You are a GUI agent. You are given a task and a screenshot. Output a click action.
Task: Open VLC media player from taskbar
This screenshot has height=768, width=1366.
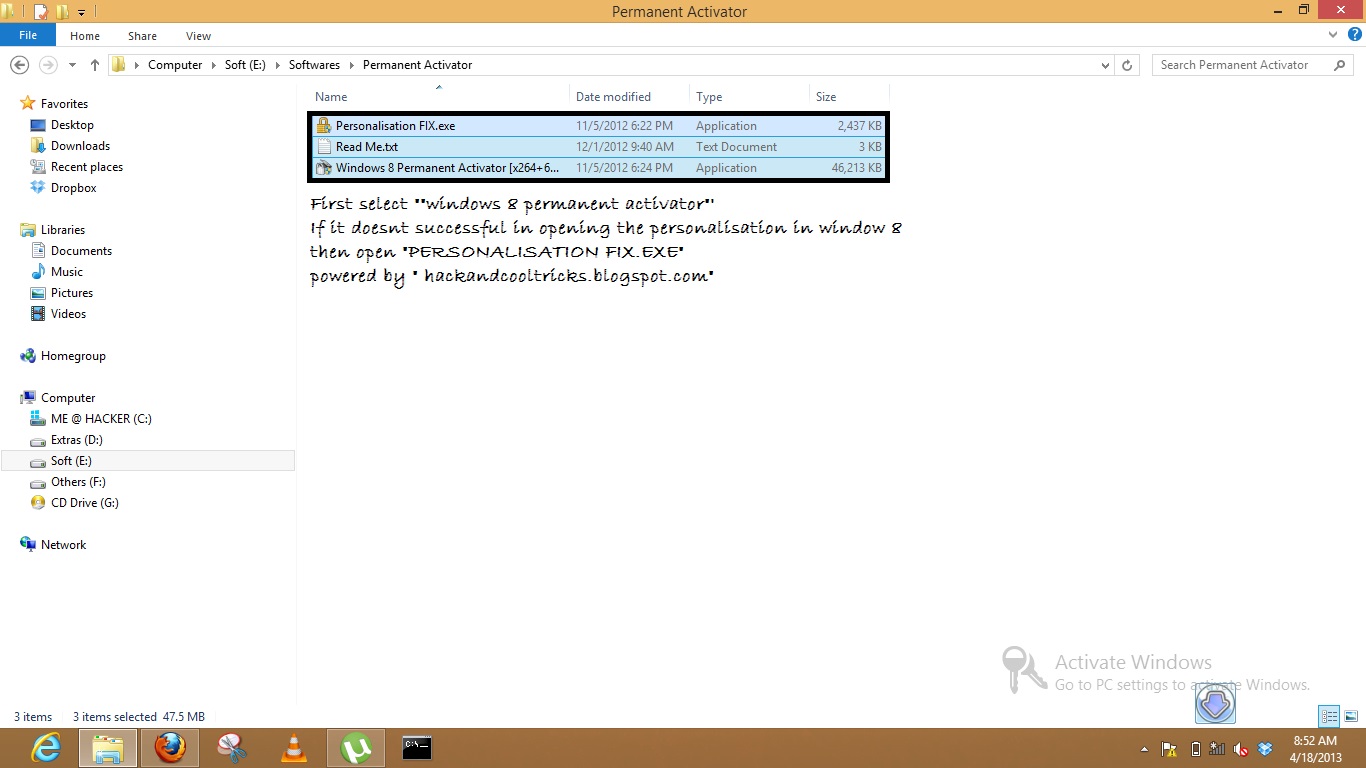(294, 748)
